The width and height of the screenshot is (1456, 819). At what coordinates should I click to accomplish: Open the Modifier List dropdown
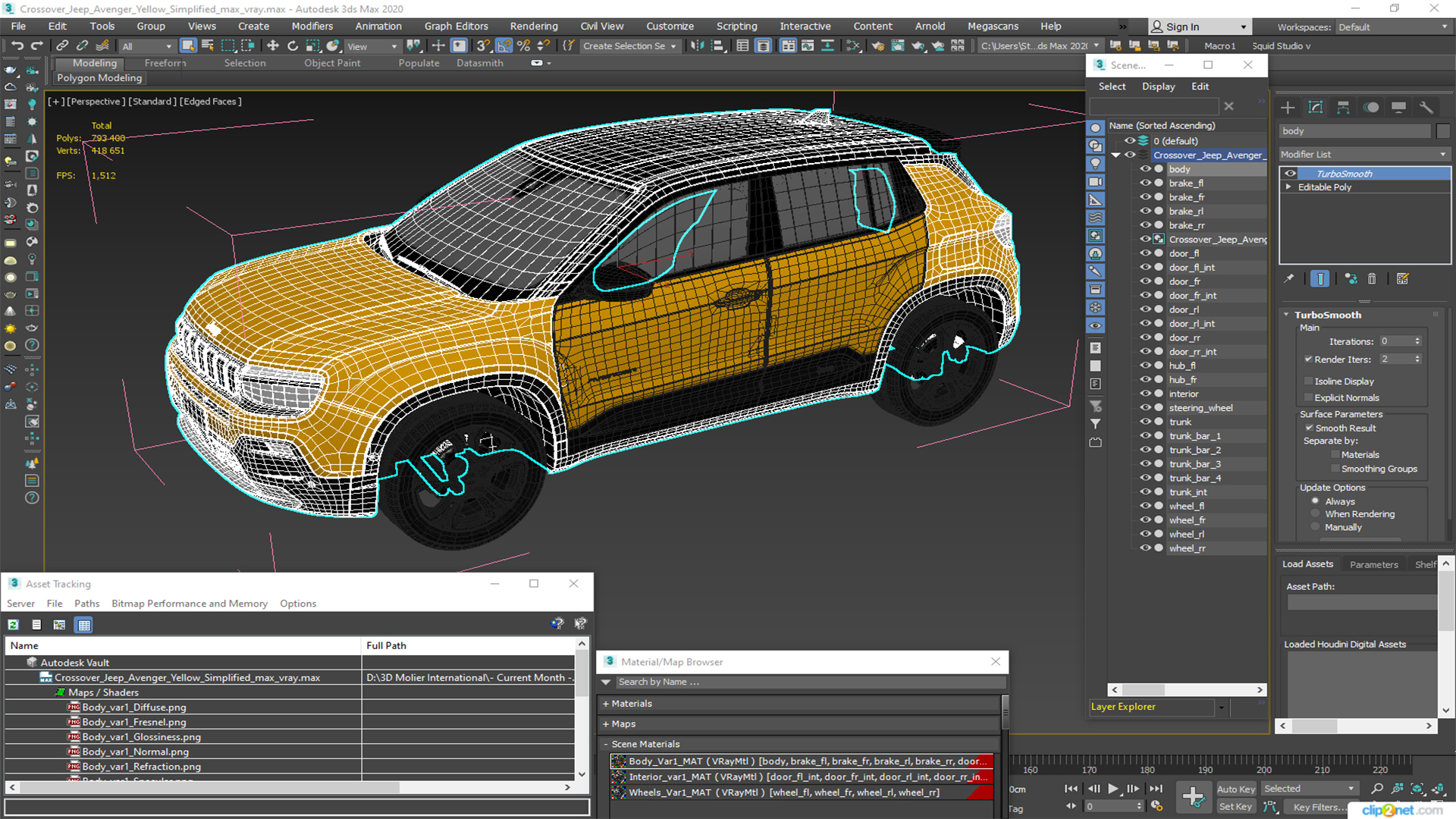[1364, 155]
